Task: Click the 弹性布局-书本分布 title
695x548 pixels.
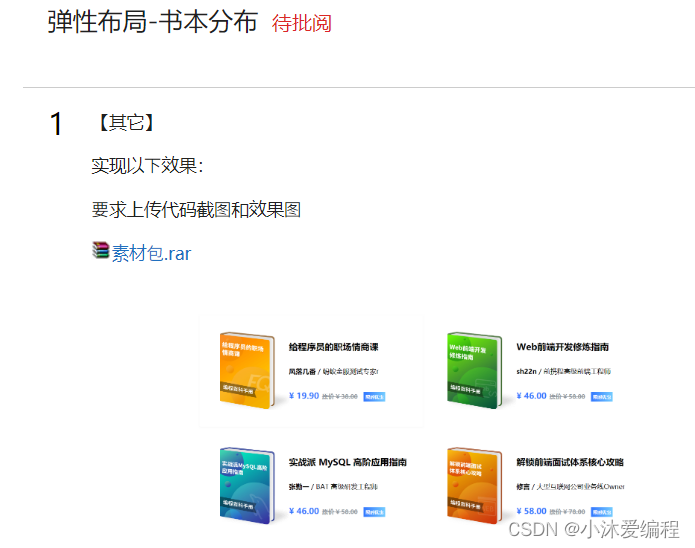Action: pos(152,22)
